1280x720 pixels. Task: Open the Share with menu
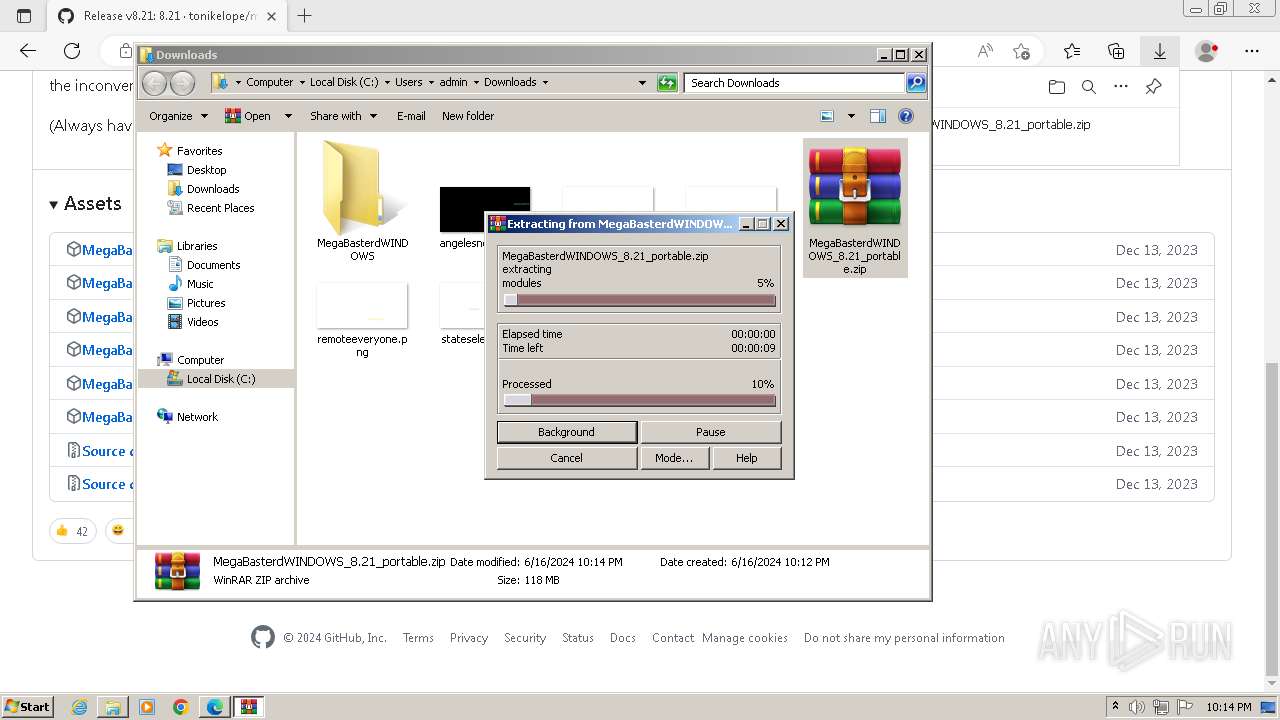tap(343, 116)
